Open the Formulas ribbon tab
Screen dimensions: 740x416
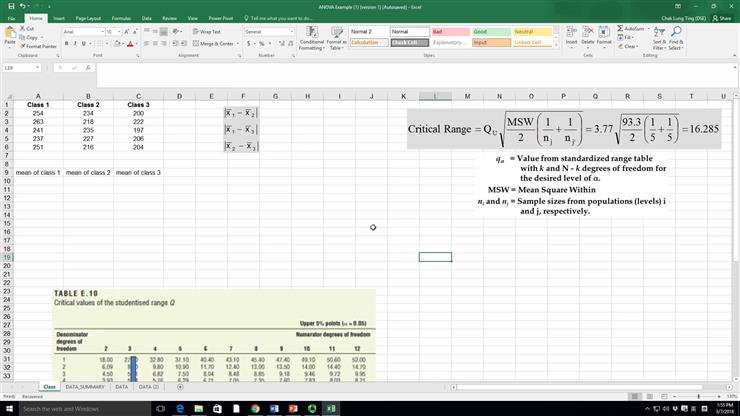[121, 18]
